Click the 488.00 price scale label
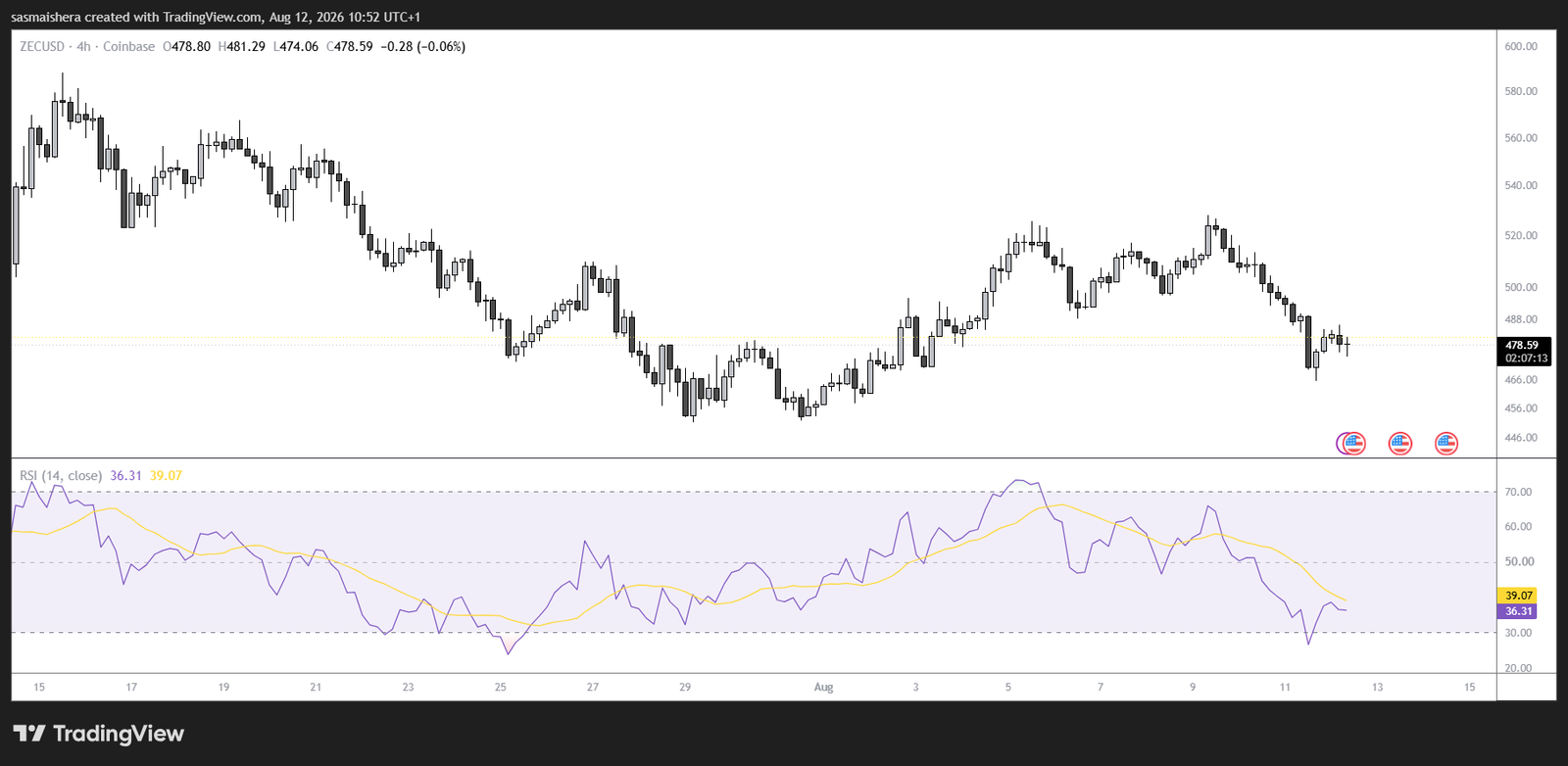This screenshot has width=1568, height=766. 1521,319
